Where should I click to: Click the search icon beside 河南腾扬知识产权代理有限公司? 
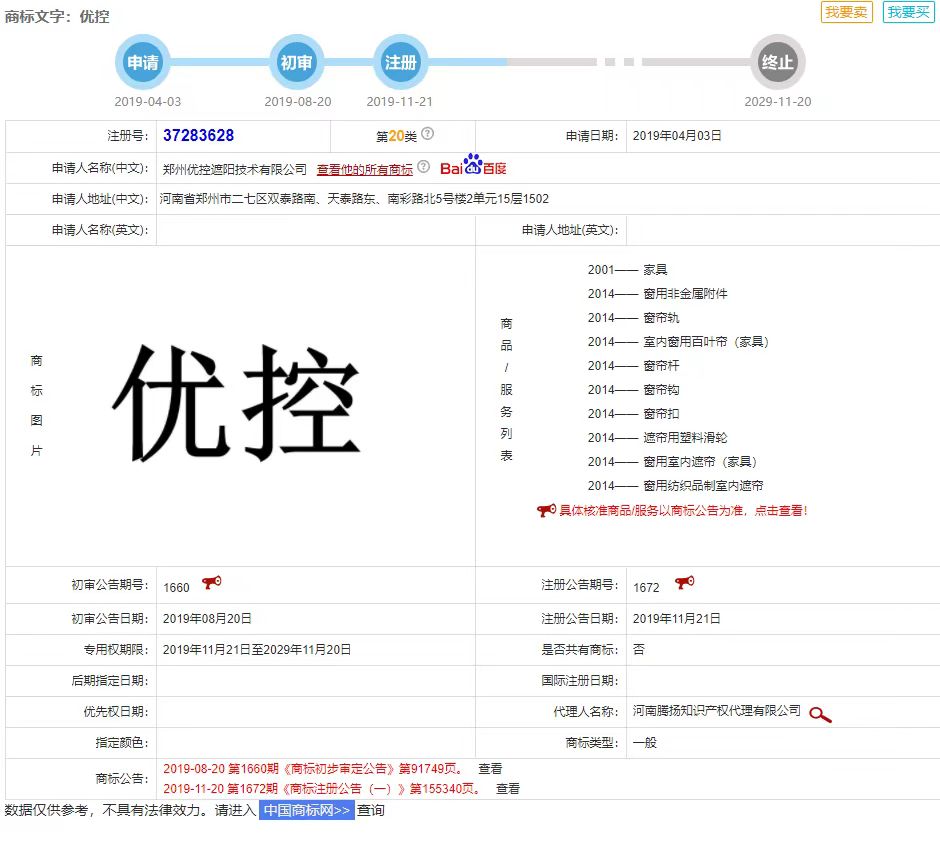pos(820,715)
